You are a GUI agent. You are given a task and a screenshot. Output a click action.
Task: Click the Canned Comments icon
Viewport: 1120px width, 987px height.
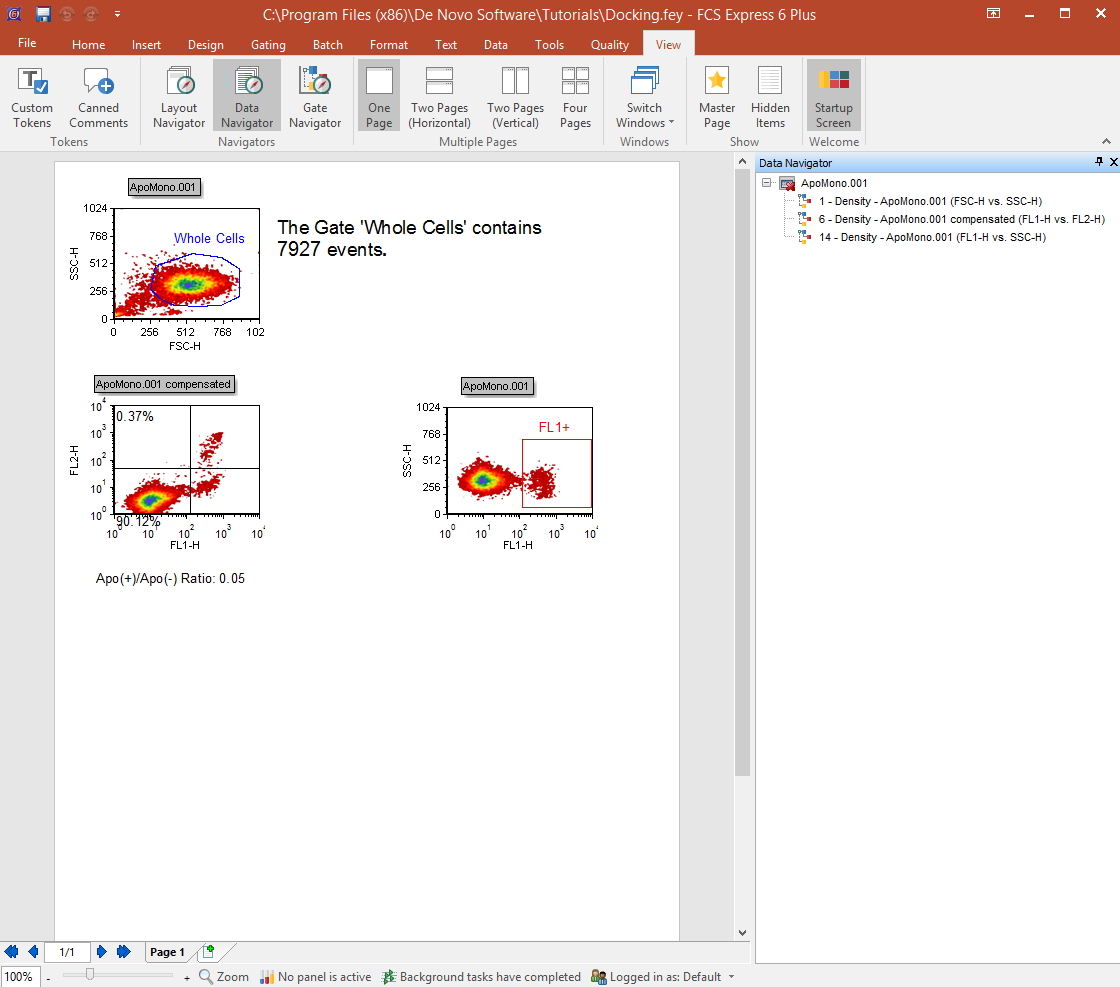click(x=98, y=96)
